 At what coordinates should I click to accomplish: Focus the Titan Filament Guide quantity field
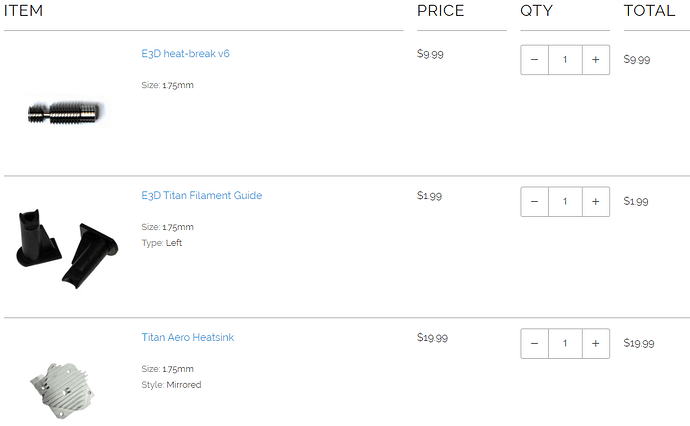pos(565,202)
